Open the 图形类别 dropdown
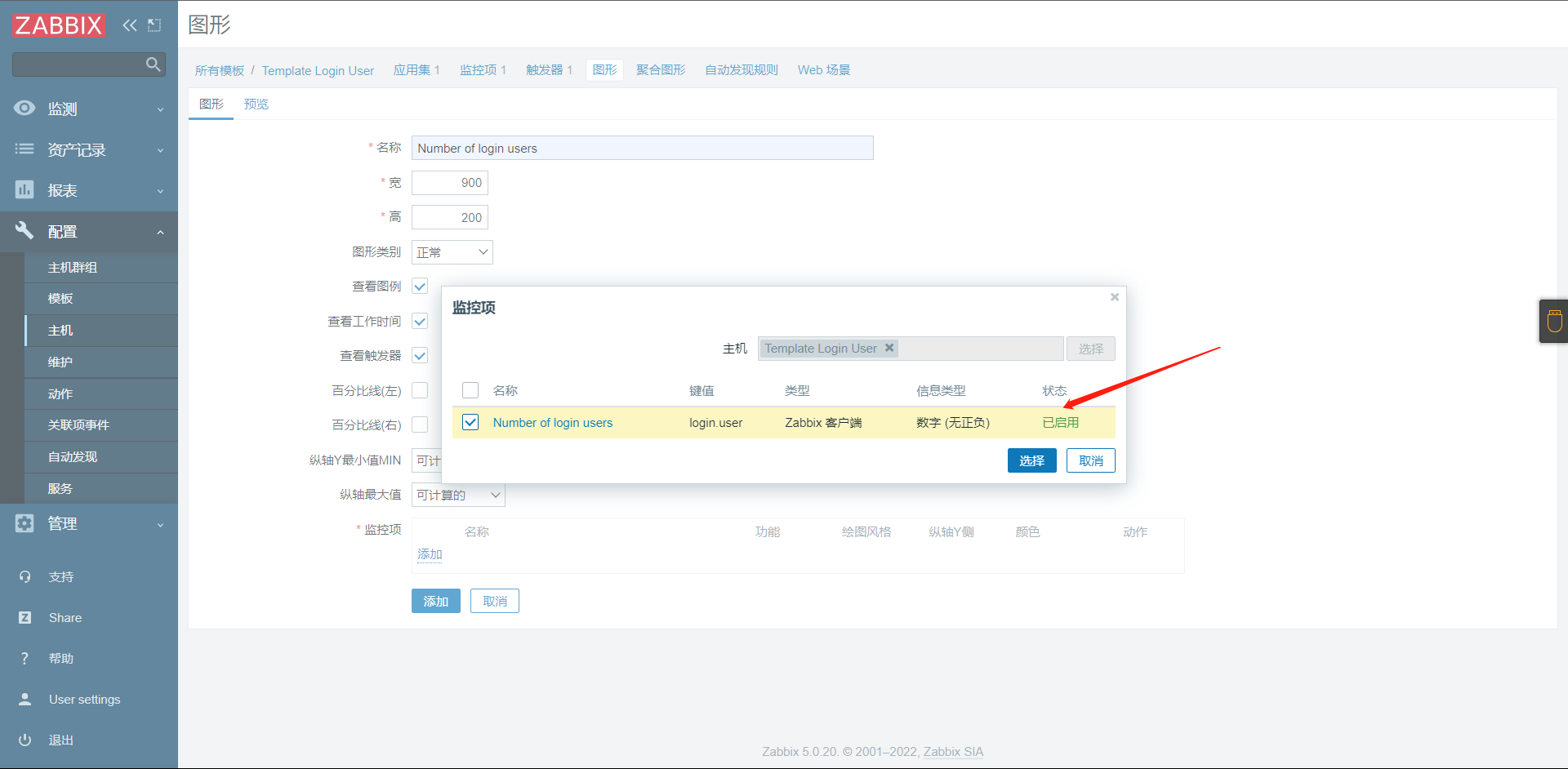Image resolution: width=1568 pixels, height=769 pixels. point(452,252)
